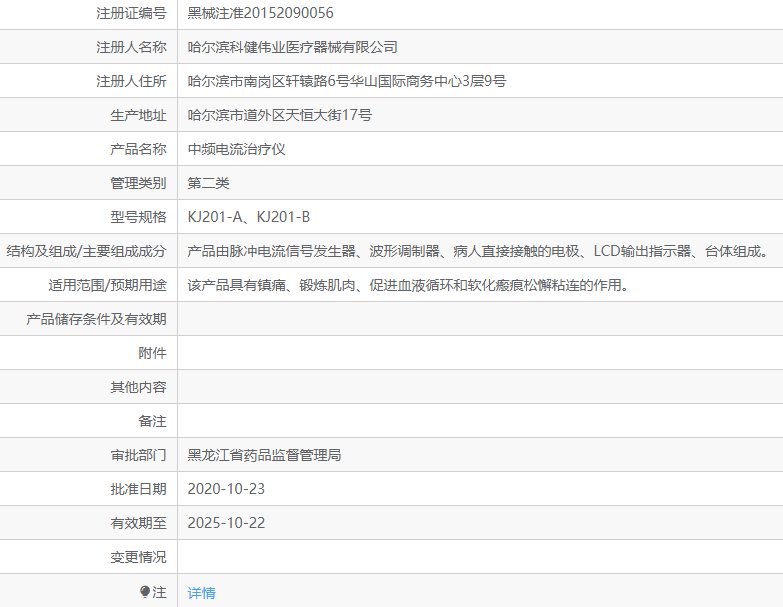Select address 哈尔滨市南岗区轩辕路6号华山国际商务中心3层9号
This screenshot has width=783, height=607.
click(347, 81)
